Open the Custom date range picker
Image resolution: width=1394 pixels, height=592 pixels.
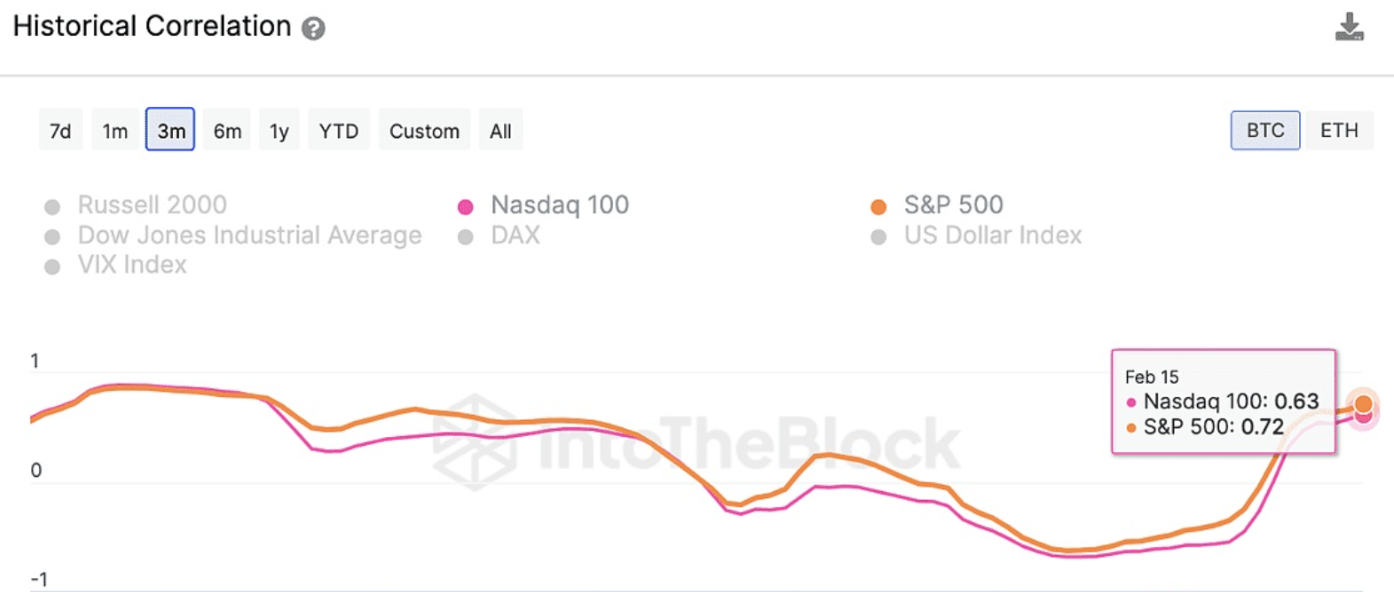tap(424, 131)
